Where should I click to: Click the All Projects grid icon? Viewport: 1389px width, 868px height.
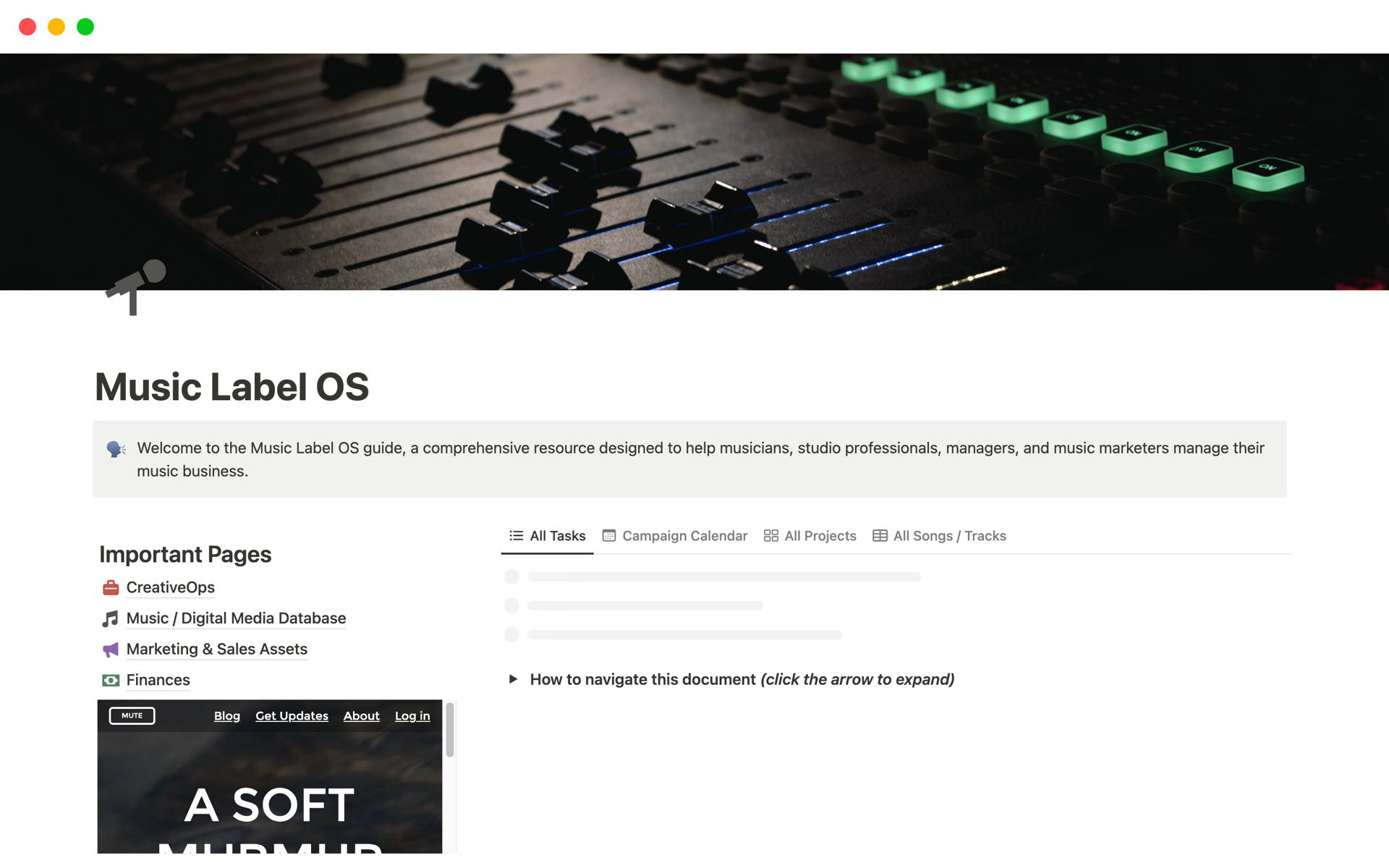coord(770,535)
